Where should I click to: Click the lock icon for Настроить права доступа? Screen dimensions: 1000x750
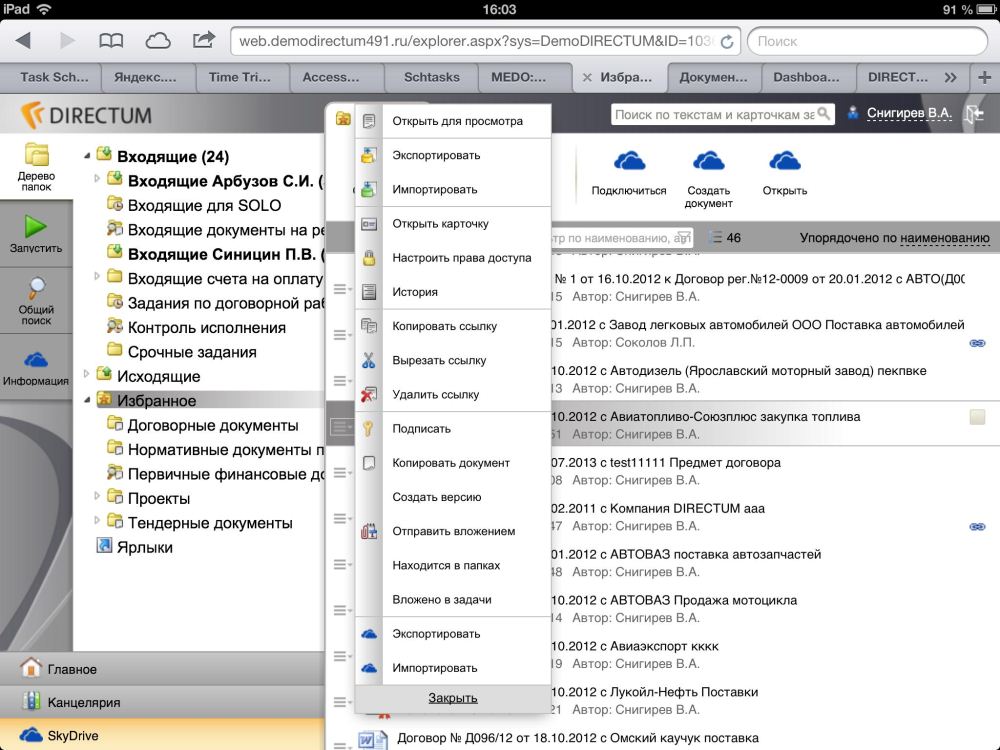pyautogui.click(x=369, y=258)
